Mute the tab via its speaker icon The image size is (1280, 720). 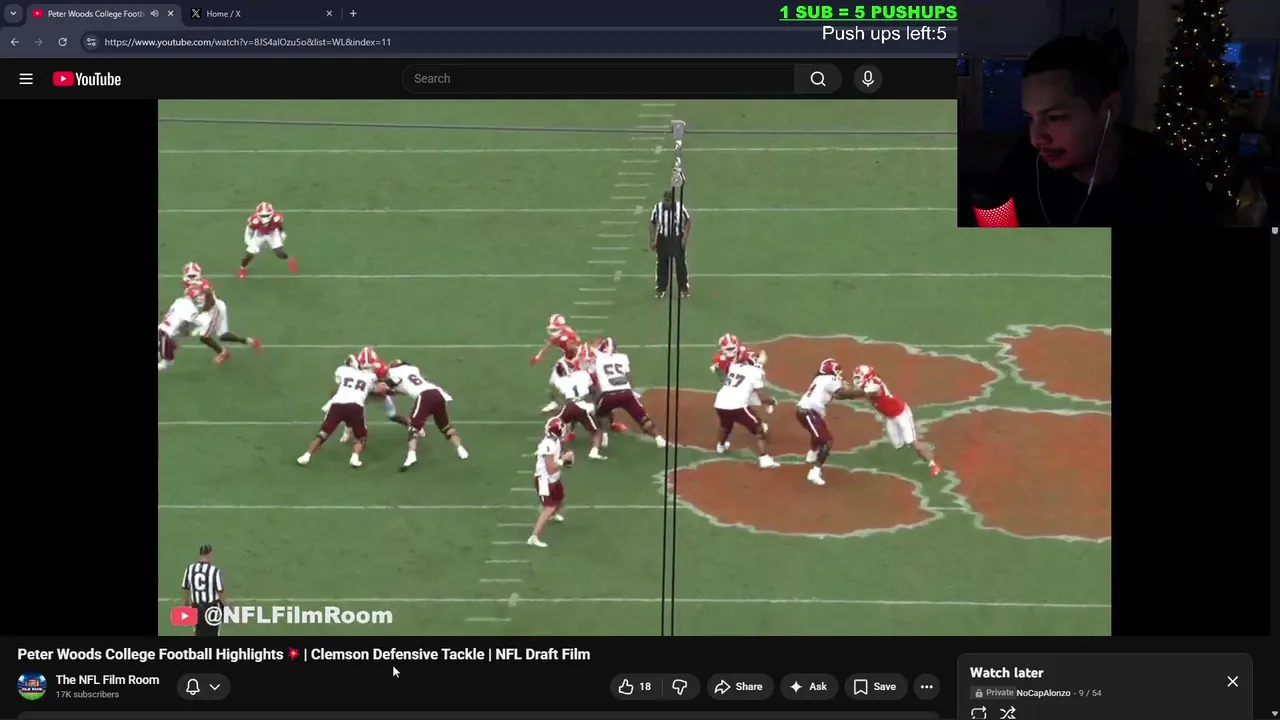[x=154, y=14]
